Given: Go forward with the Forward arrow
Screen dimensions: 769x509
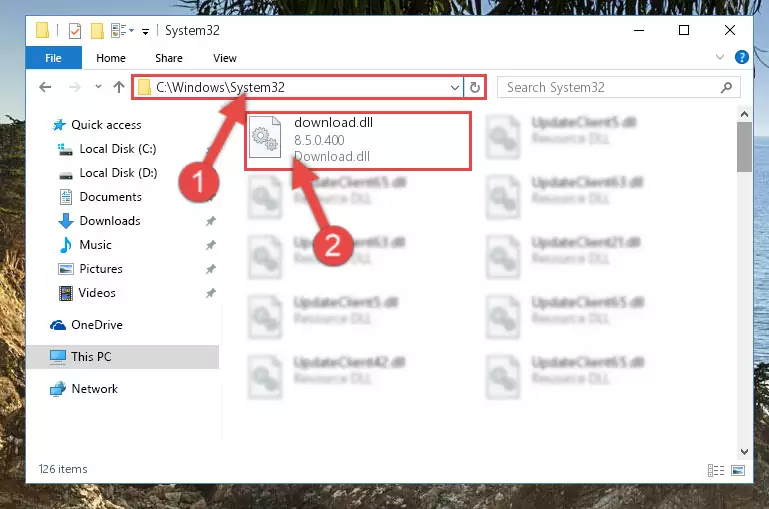Looking at the screenshot, I should 75,87.
